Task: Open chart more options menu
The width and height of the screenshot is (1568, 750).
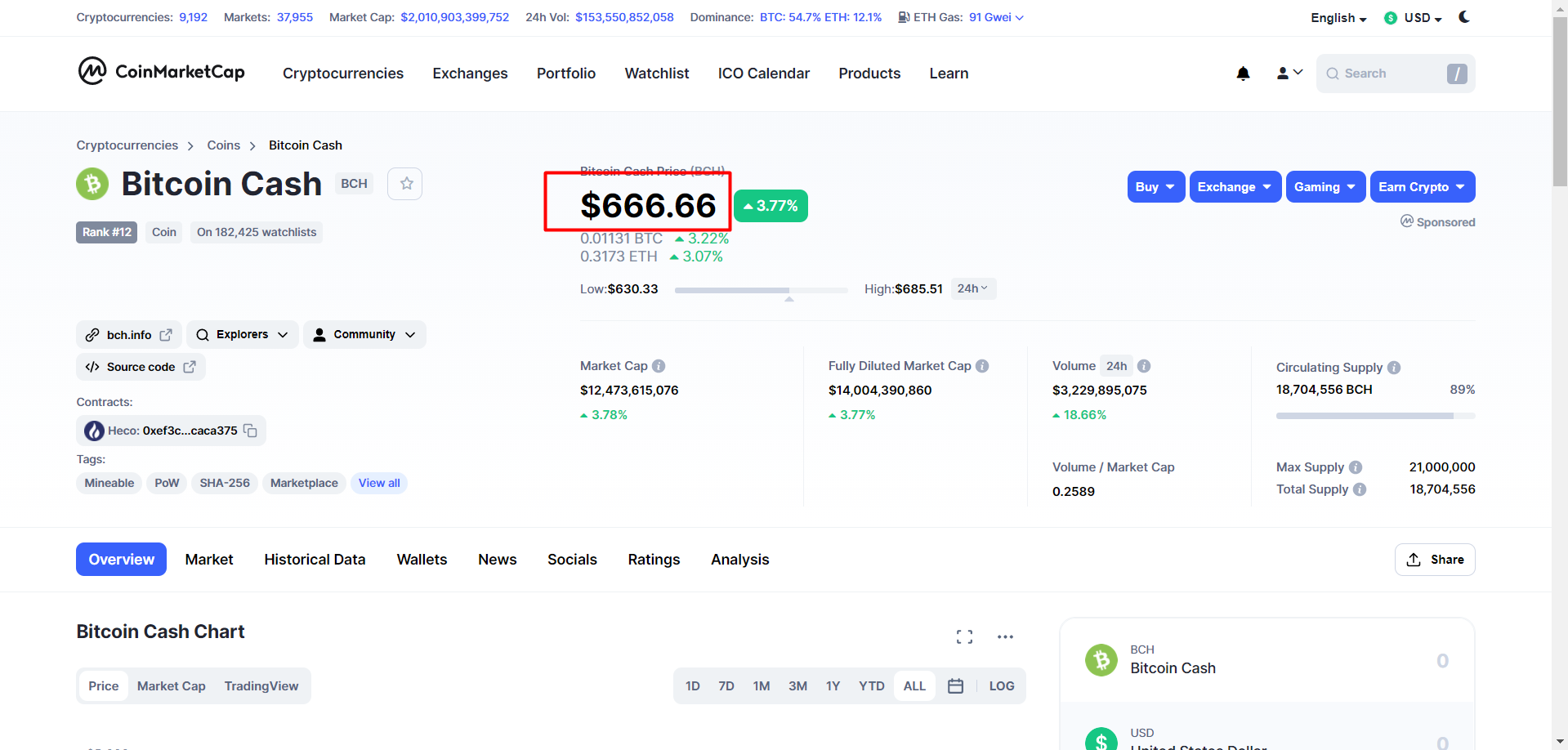Action: 1005,636
